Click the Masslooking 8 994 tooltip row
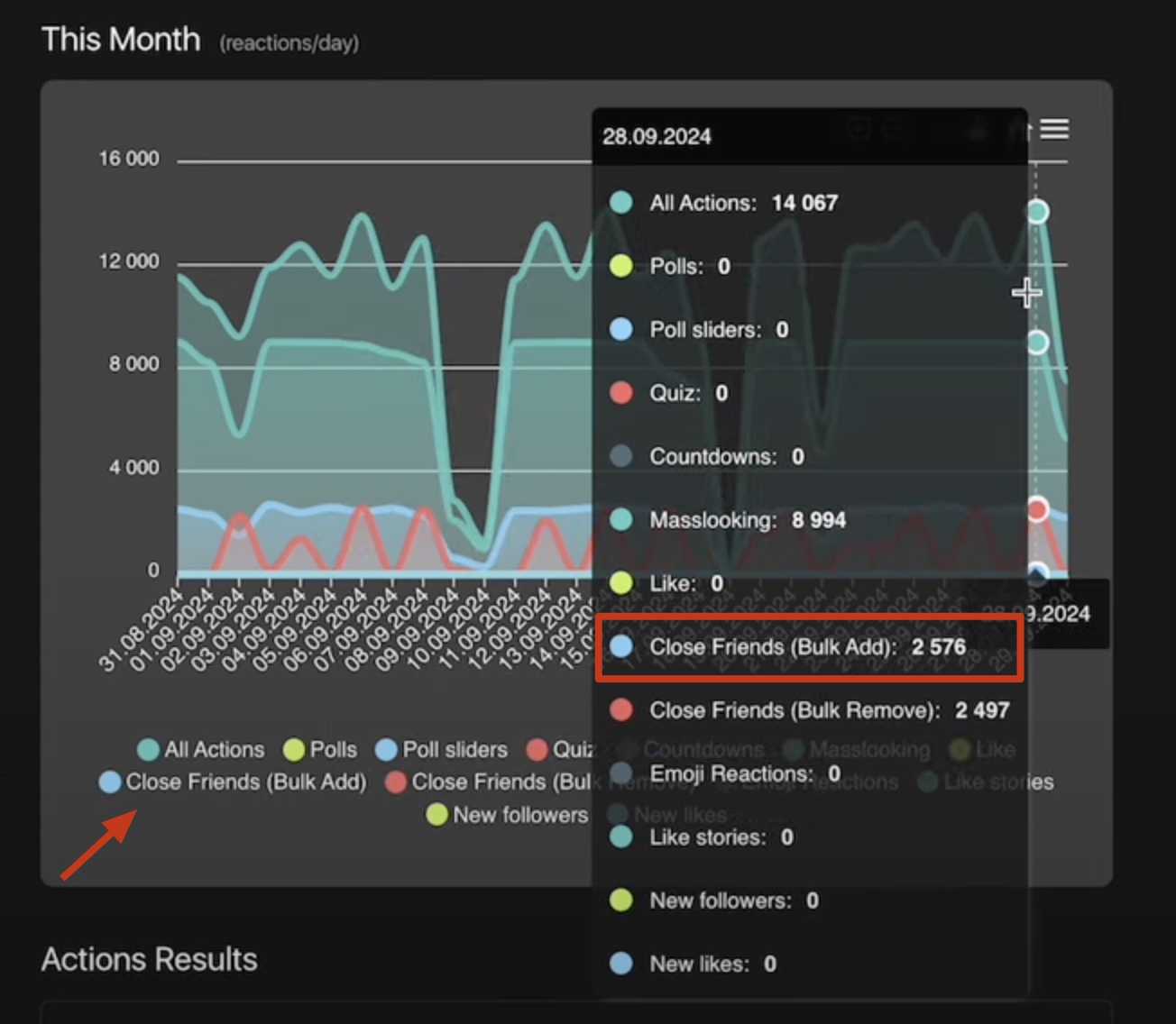 pos(748,520)
